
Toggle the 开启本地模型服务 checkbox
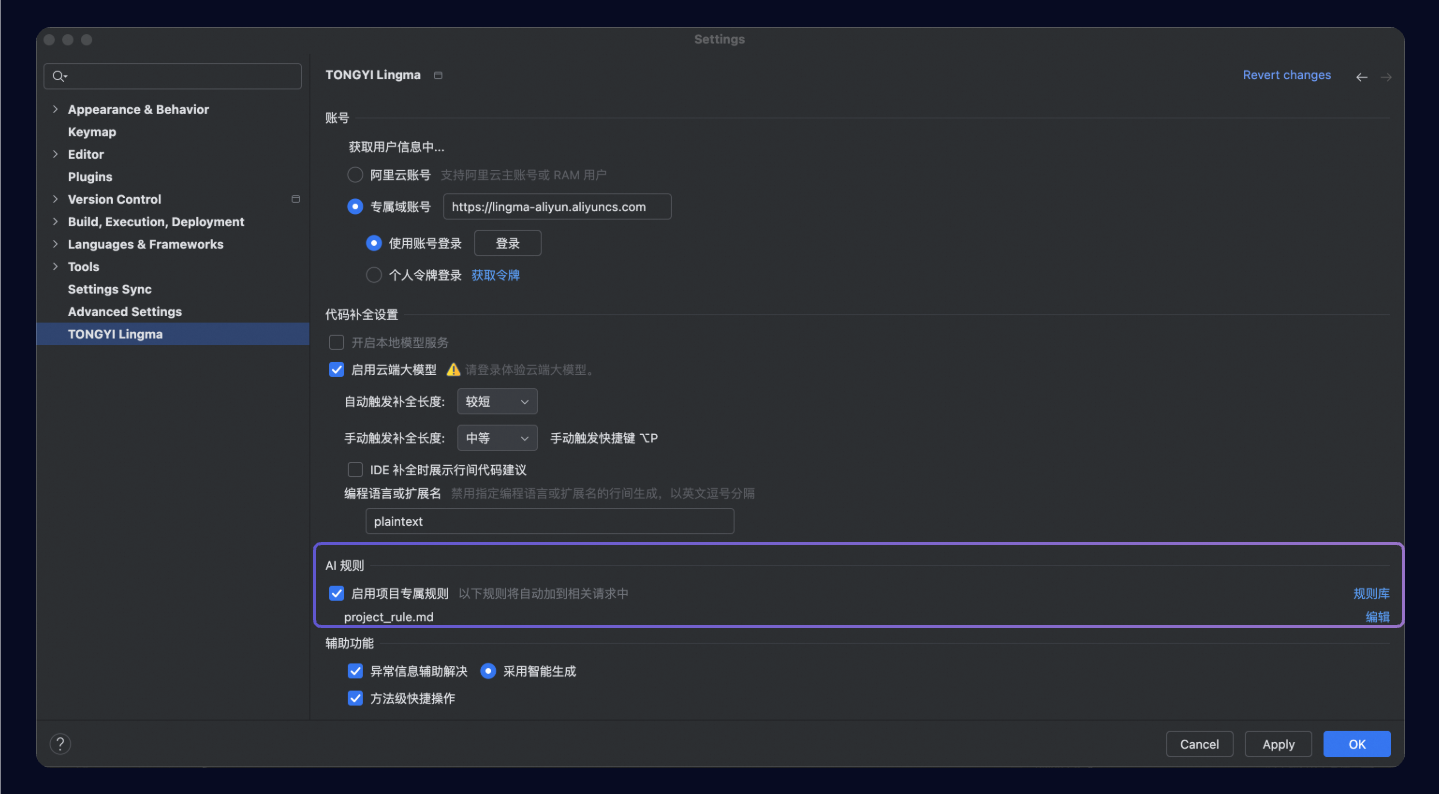tap(337, 342)
